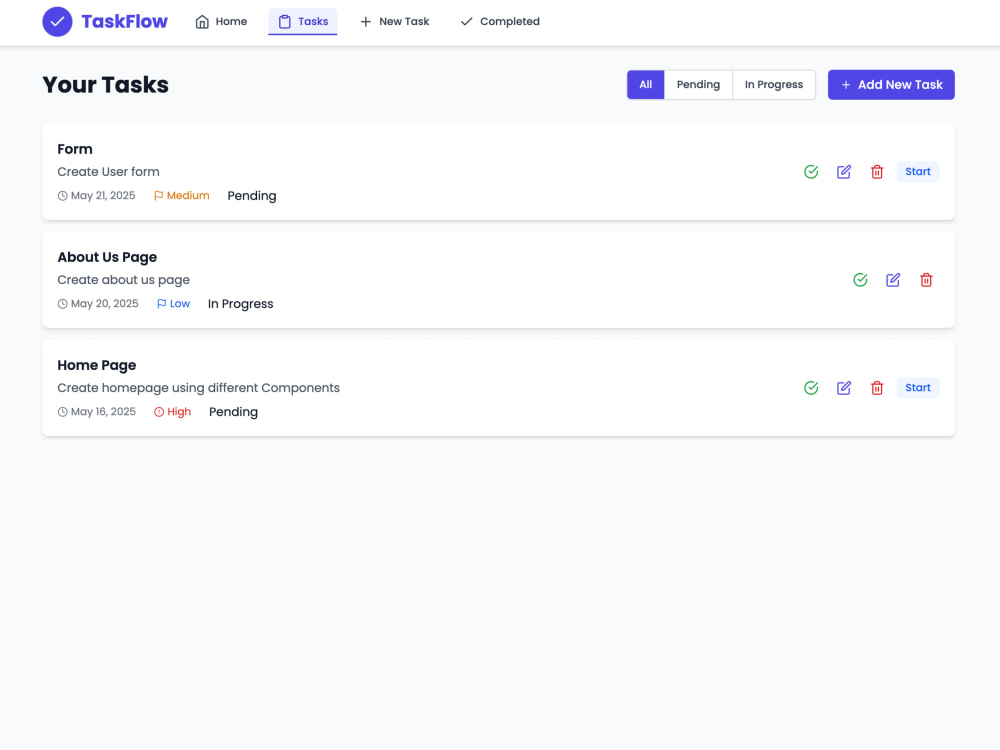Click the 'May 21, 2025' date
This screenshot has width=1000, height=750.
(103, 196)
